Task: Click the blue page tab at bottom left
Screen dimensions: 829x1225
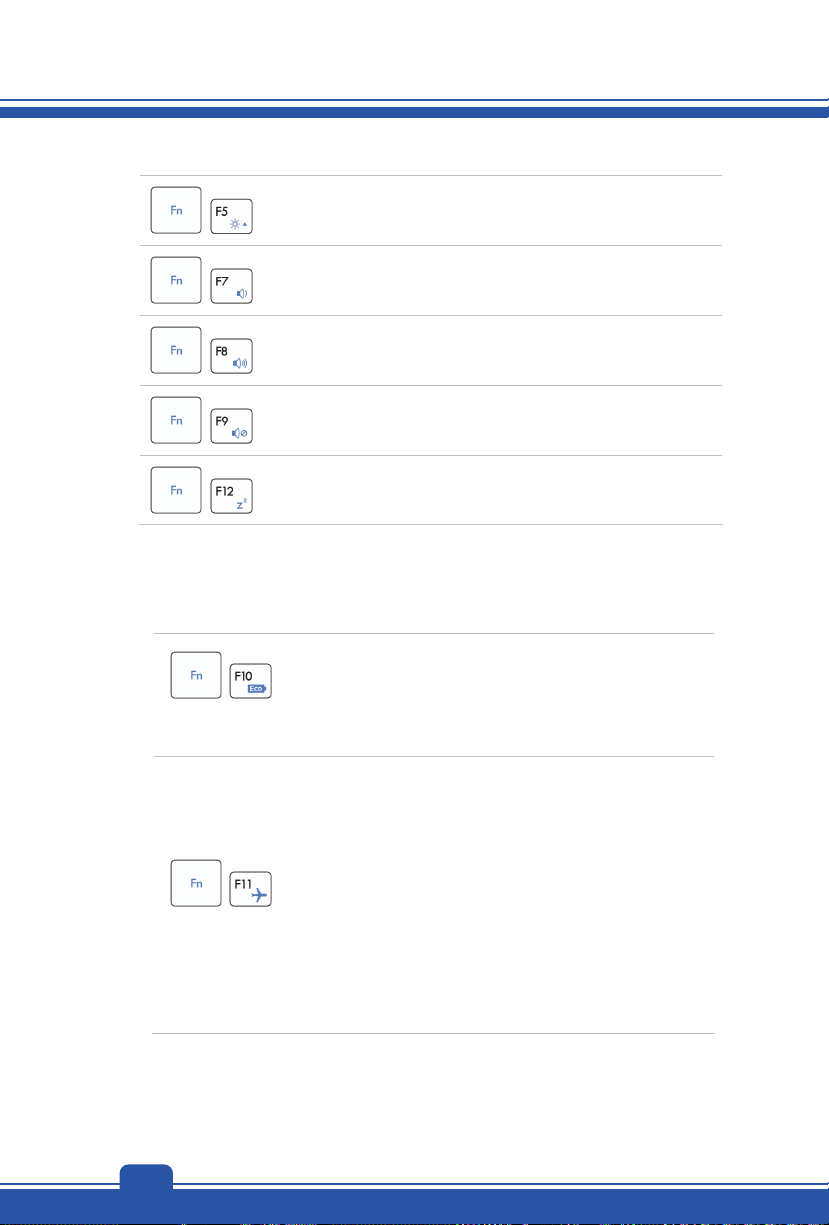Action: click(146, 1177)
